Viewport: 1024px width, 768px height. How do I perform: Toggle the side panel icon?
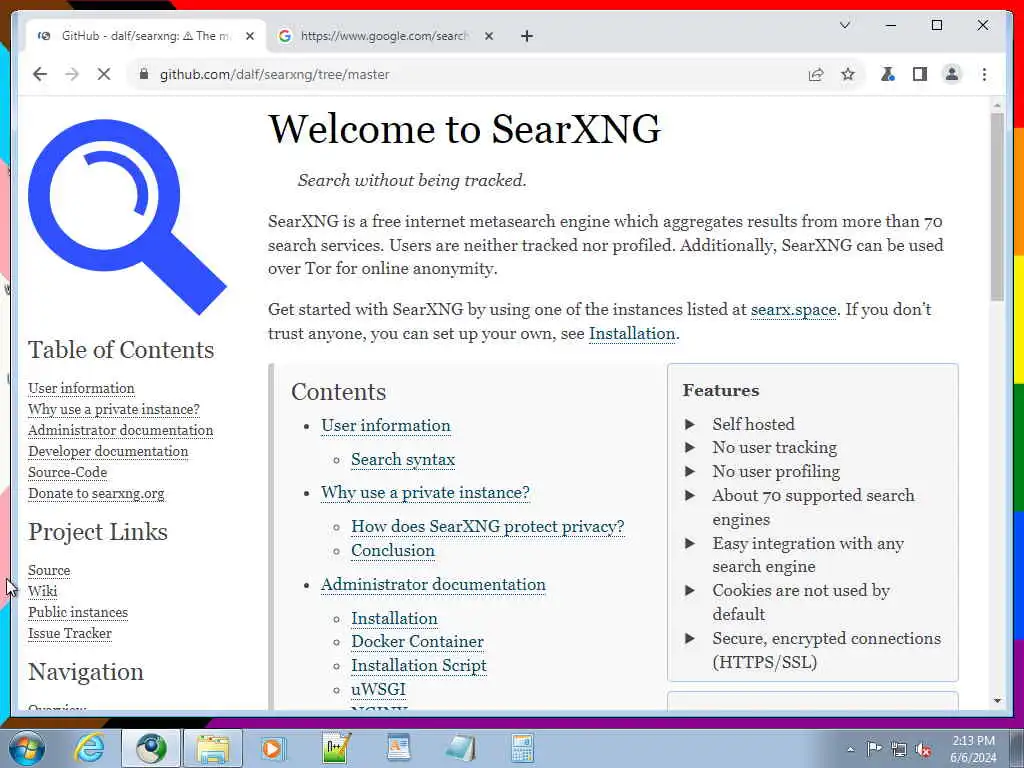[920, 74]
